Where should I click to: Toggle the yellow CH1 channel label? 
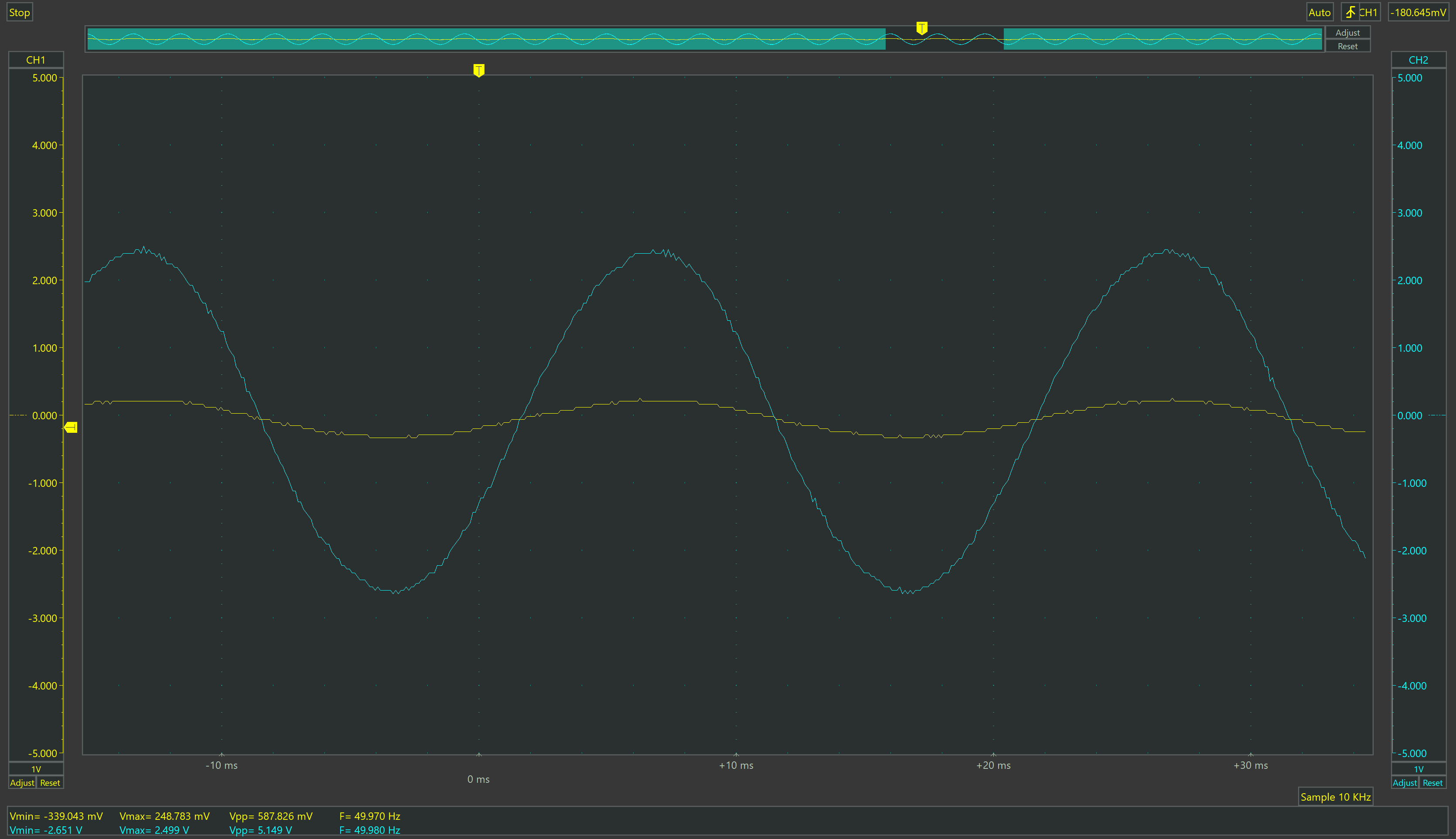pyautogui.click(x=36, y=60)
